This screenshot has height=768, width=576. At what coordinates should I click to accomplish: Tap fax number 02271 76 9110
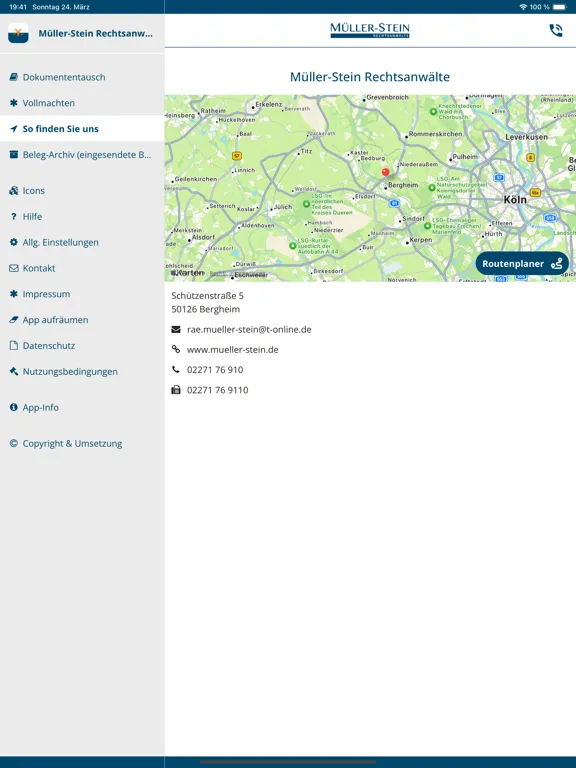click(x=217, y=390)
